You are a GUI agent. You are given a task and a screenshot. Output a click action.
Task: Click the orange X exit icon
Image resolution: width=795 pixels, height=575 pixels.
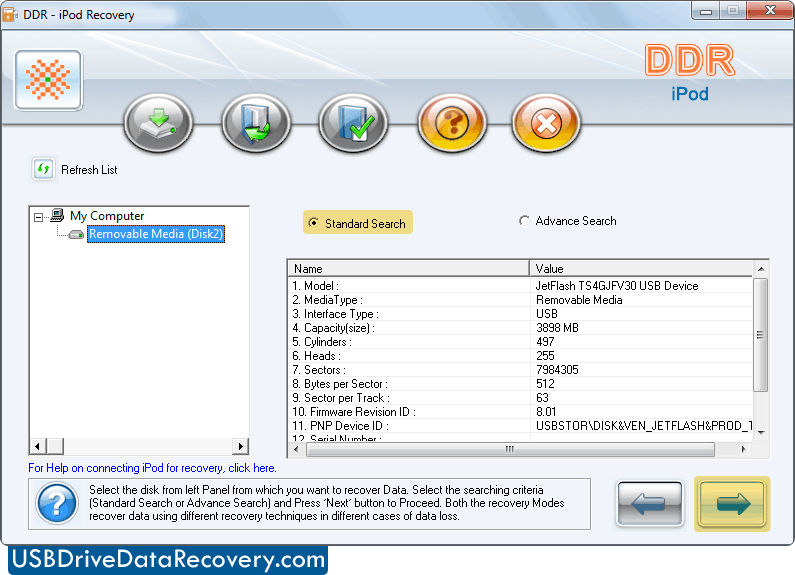pyautogui.click(x=546, y=123)
